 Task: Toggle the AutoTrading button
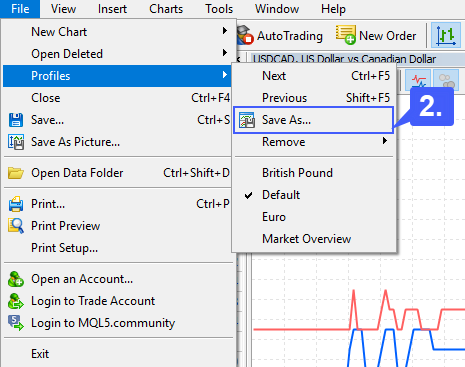coord(280,35)
